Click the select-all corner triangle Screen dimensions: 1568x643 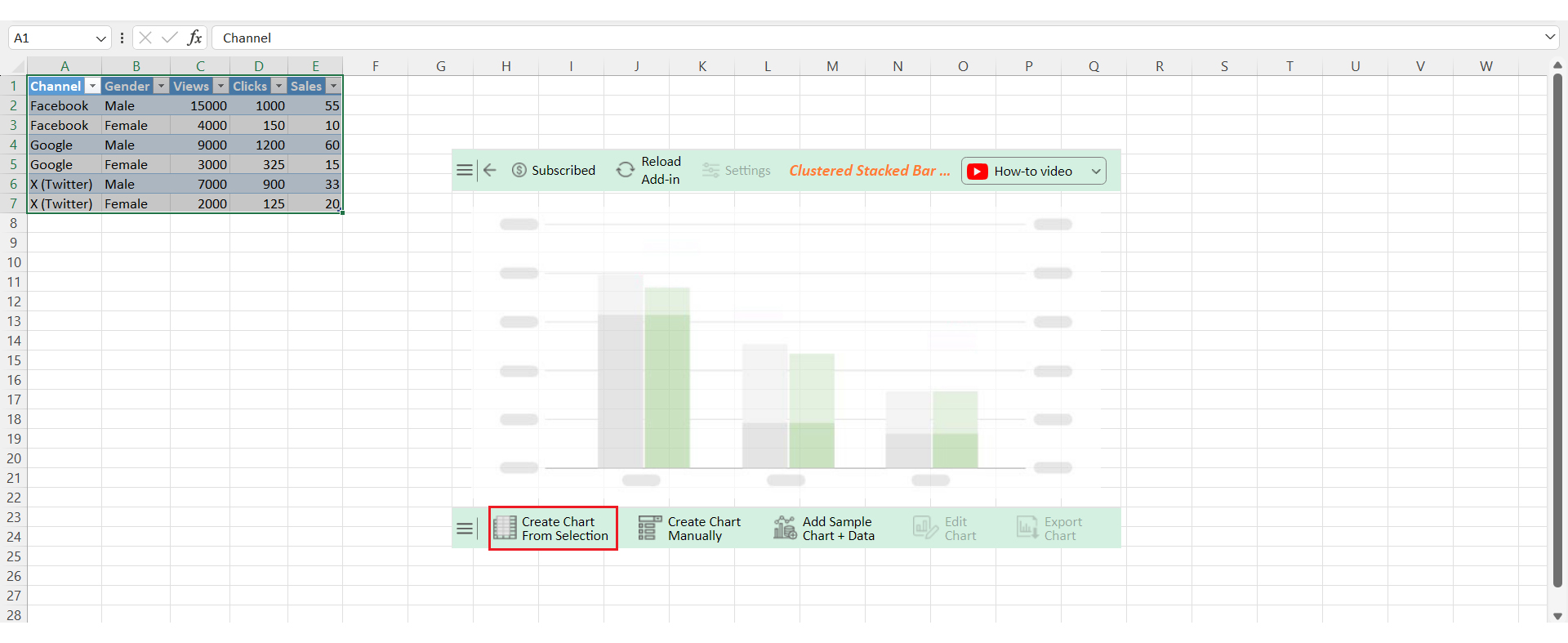click(18, 66)
